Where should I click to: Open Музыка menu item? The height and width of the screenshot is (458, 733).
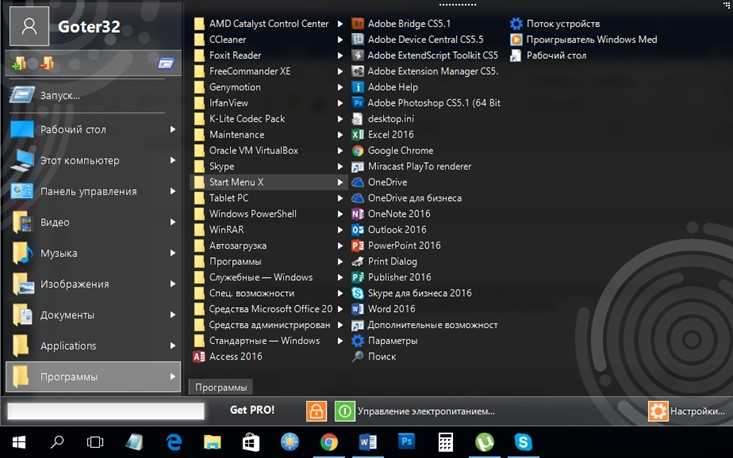click(93, 253)
